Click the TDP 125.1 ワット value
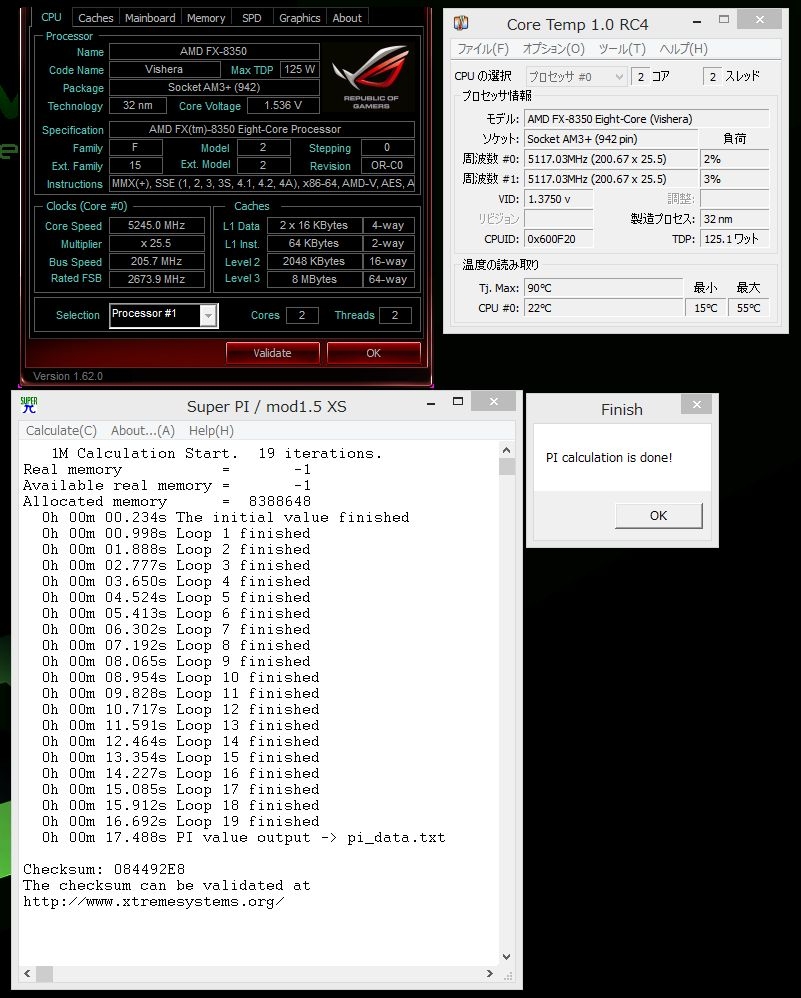Image resolution: width=801 pixels, height=998 pixels. 735,239
